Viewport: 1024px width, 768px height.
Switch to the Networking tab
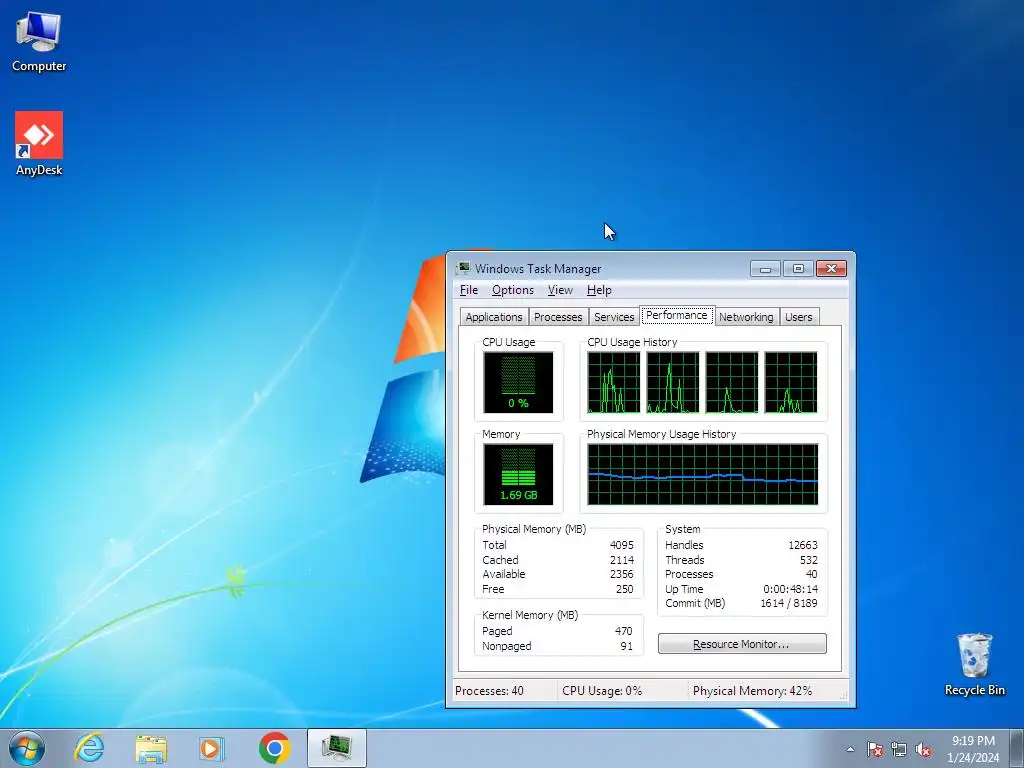click(746, 317)
